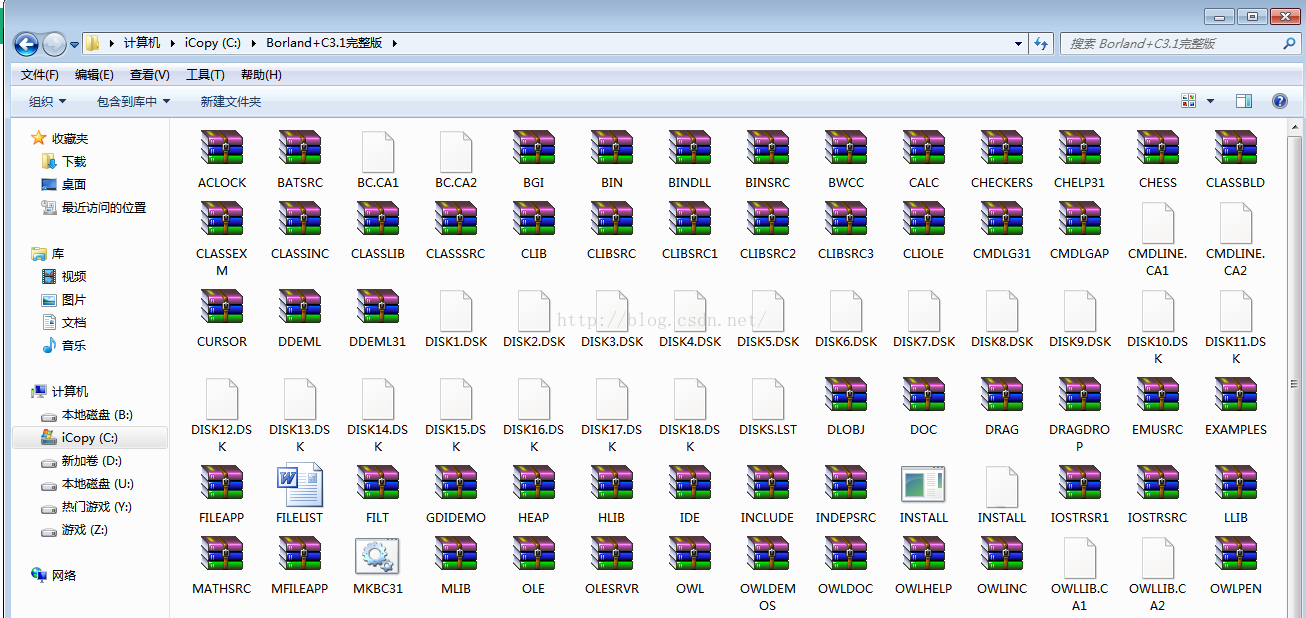Change the view icon button
The image size is (1306, 618).
(x=1189, y=101)
